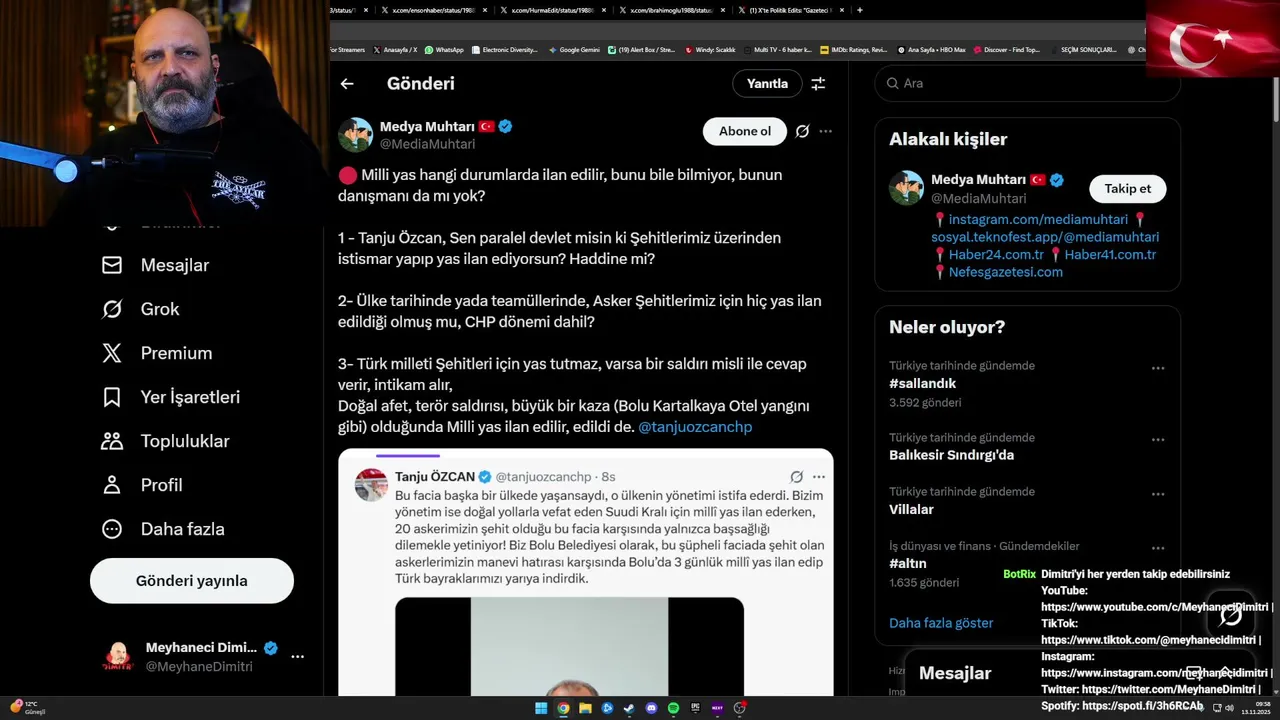Click Daha fazla göster link
Image resolution: width=1280 pixels, height=720 pixels.
(941, 623)
